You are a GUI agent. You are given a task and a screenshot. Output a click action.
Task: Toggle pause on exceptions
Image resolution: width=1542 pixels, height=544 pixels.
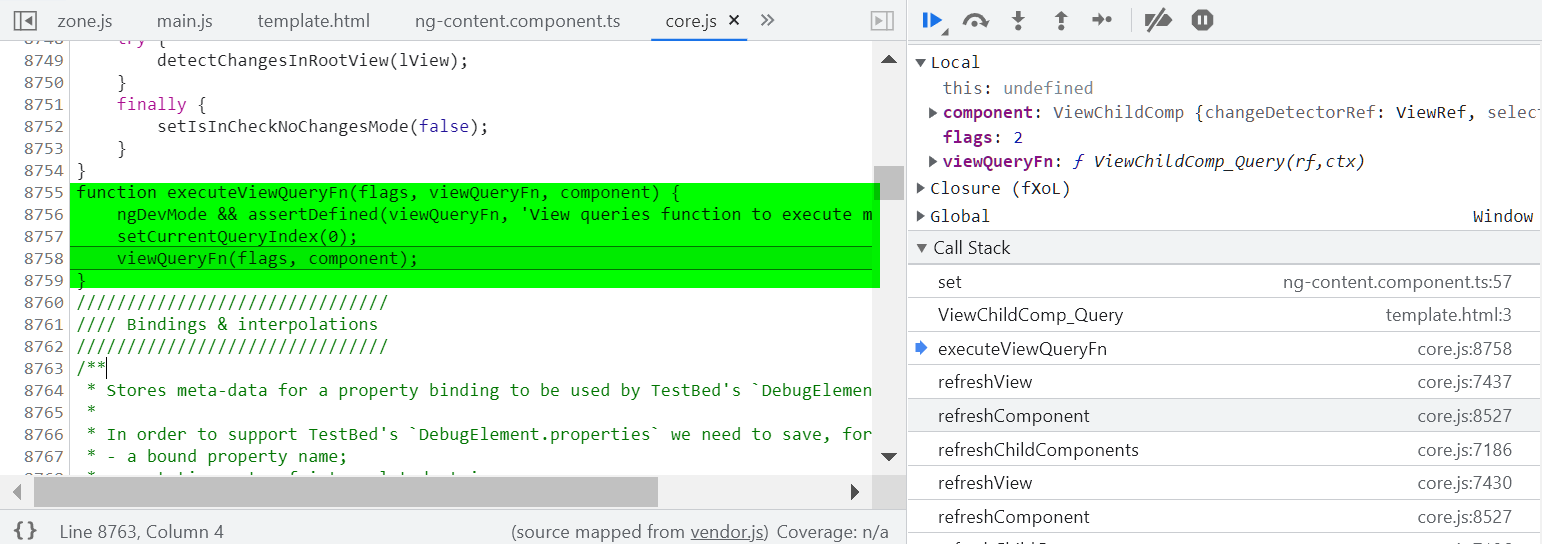coord(1202,20)
